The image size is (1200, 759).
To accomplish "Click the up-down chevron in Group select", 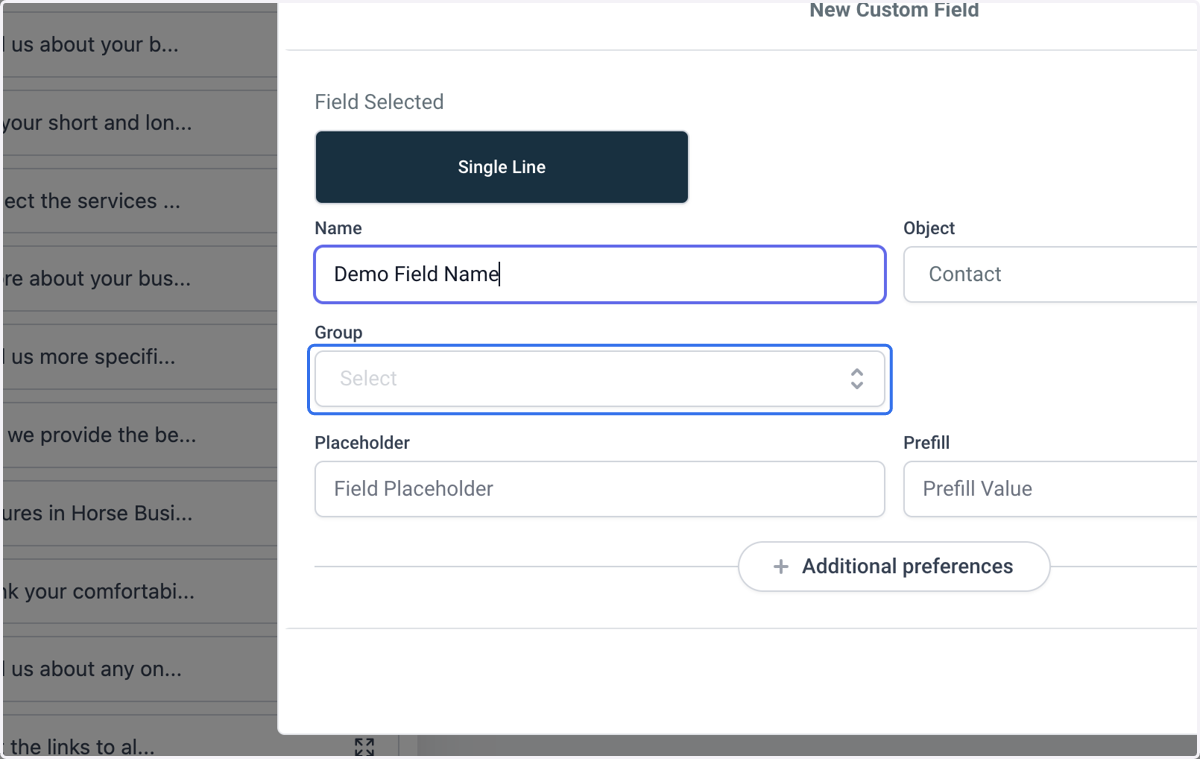I will pyautogui.click(x=857, y=378).
